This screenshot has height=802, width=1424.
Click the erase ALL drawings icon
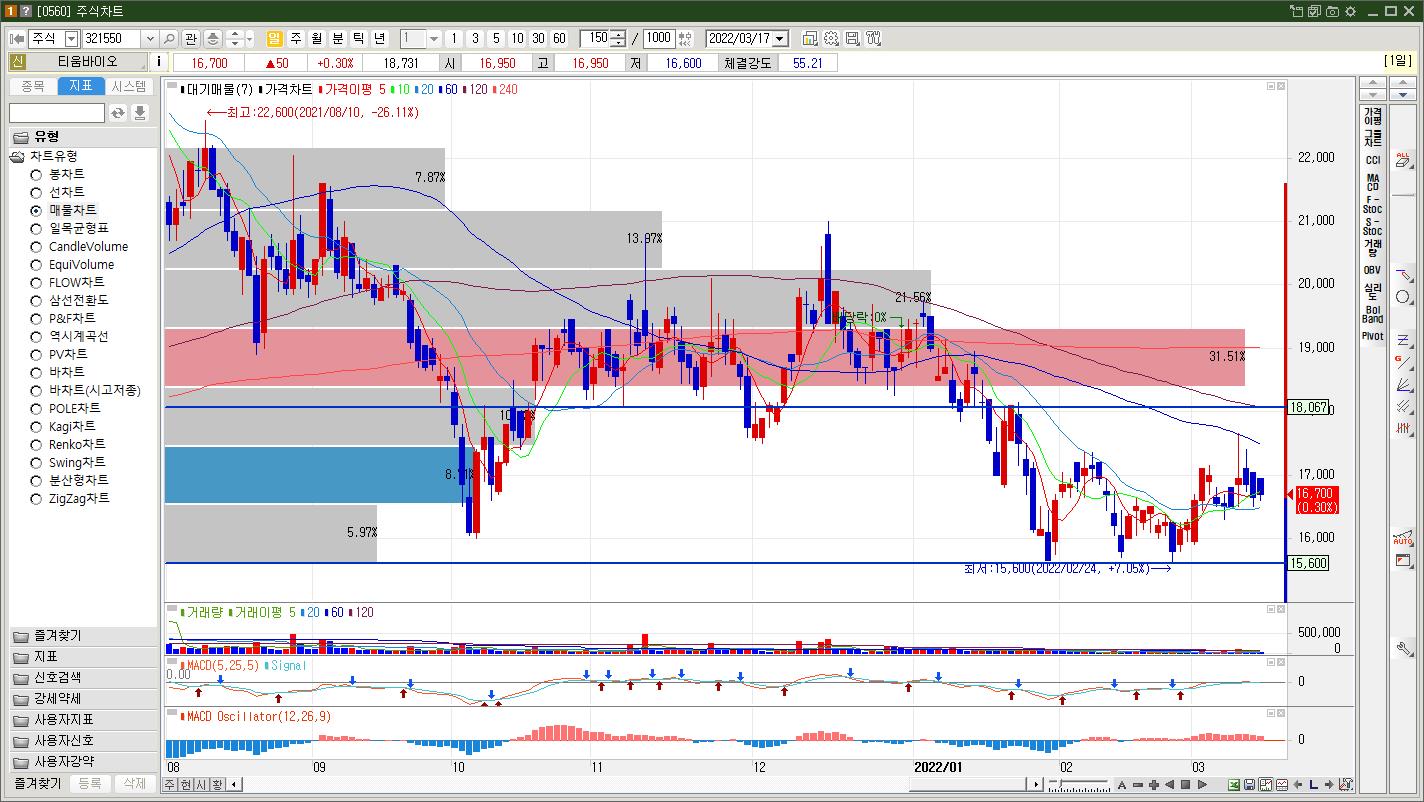(x=1403, y=160)
